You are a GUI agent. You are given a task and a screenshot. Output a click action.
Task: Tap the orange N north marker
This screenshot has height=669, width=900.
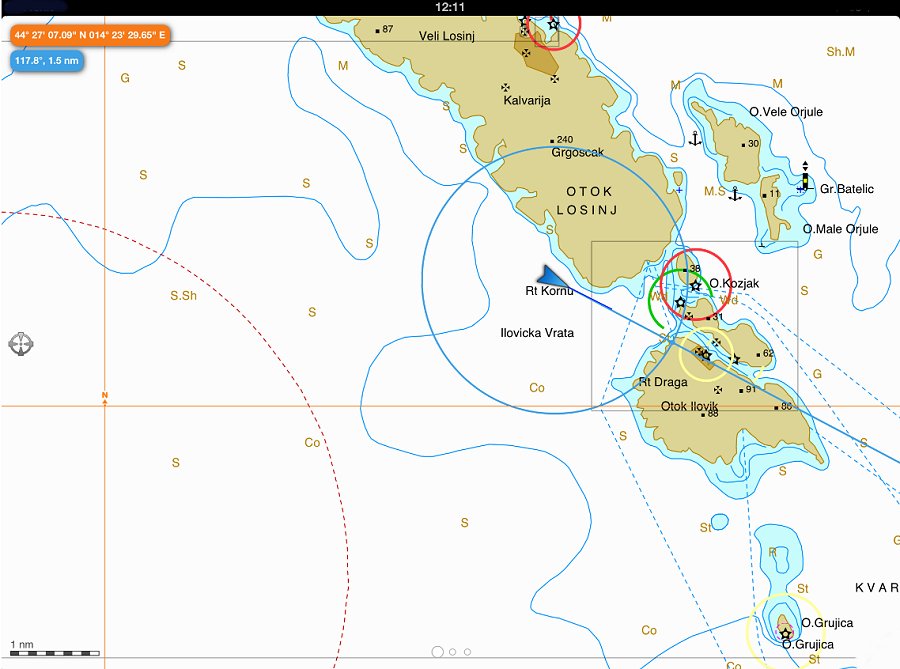click(x=104, y=397)
